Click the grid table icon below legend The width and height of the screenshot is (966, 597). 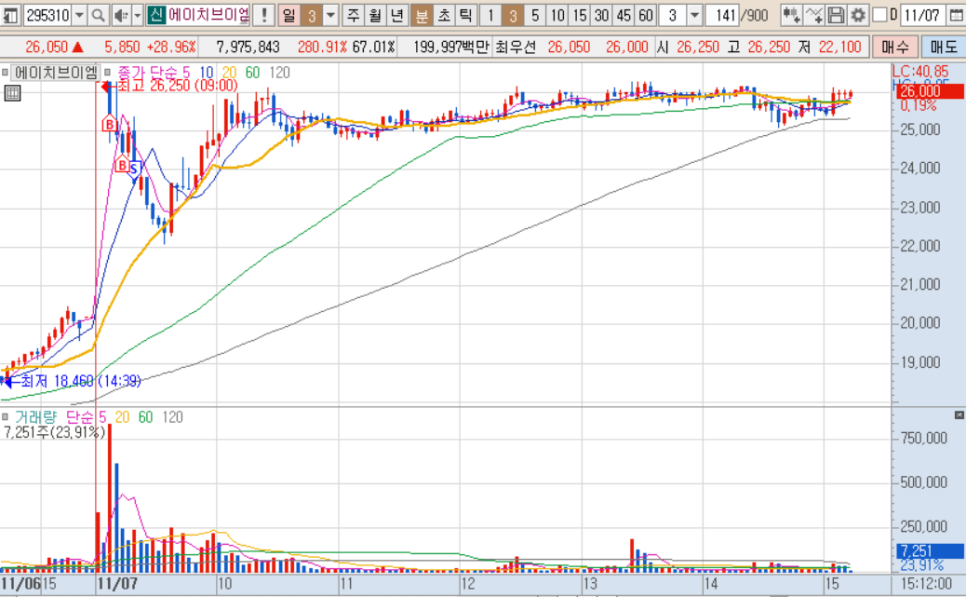coord(12,94)
